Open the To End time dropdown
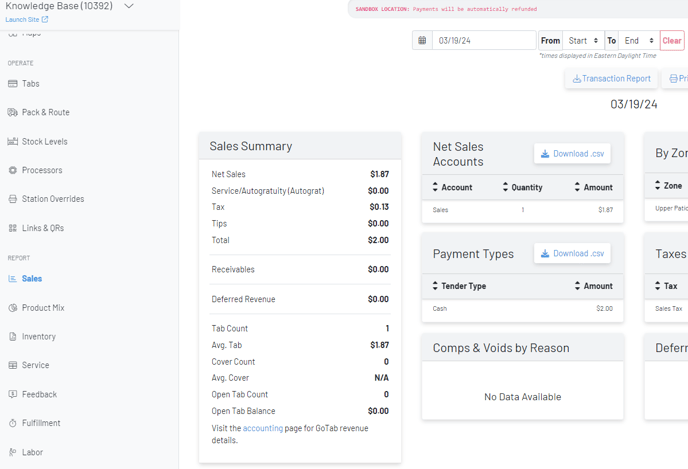 tap(638, 41)
